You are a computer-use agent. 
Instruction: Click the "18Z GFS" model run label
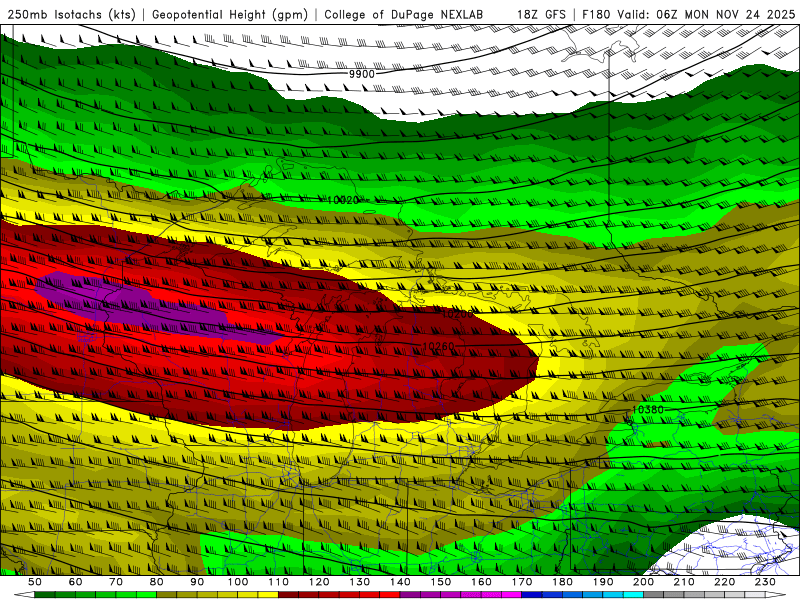(x=541, y=14)
